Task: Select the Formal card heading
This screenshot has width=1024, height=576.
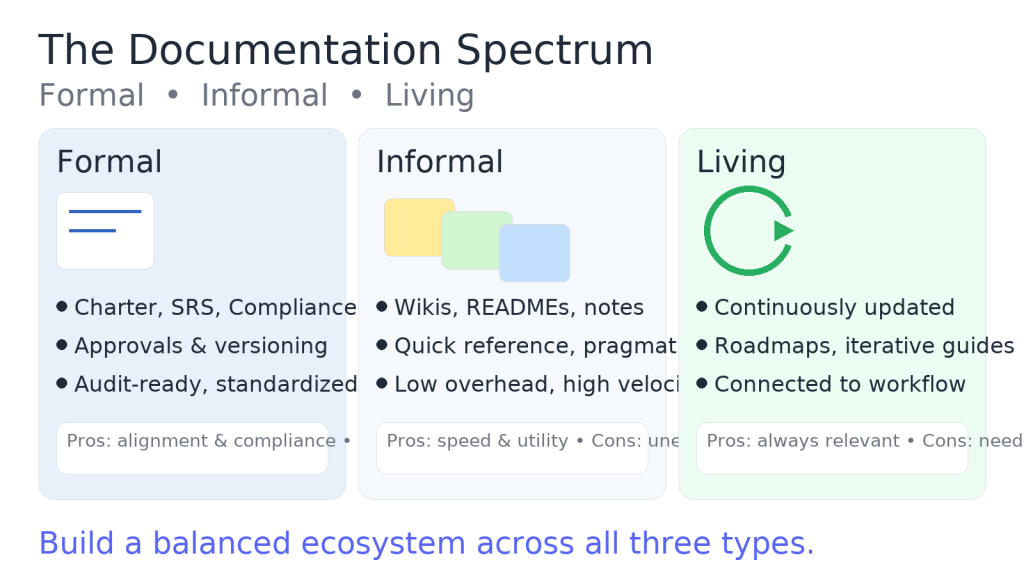Action: (109, 162)
